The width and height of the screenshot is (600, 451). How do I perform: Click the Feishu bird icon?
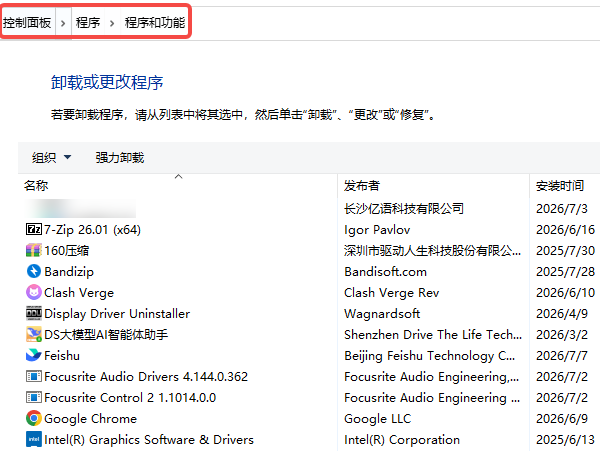34,355
